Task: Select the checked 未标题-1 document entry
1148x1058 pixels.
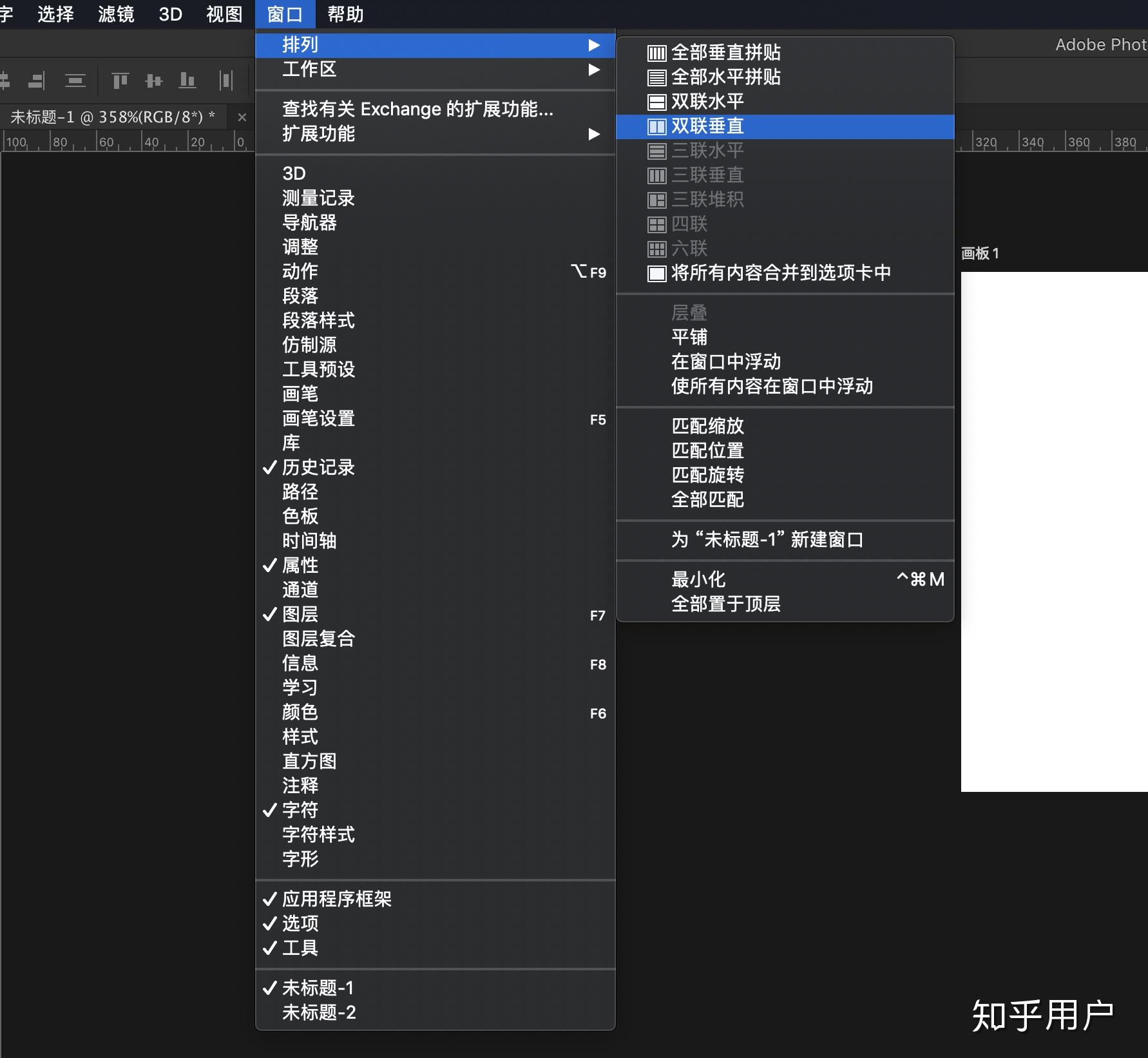Action: click(435, 988)
